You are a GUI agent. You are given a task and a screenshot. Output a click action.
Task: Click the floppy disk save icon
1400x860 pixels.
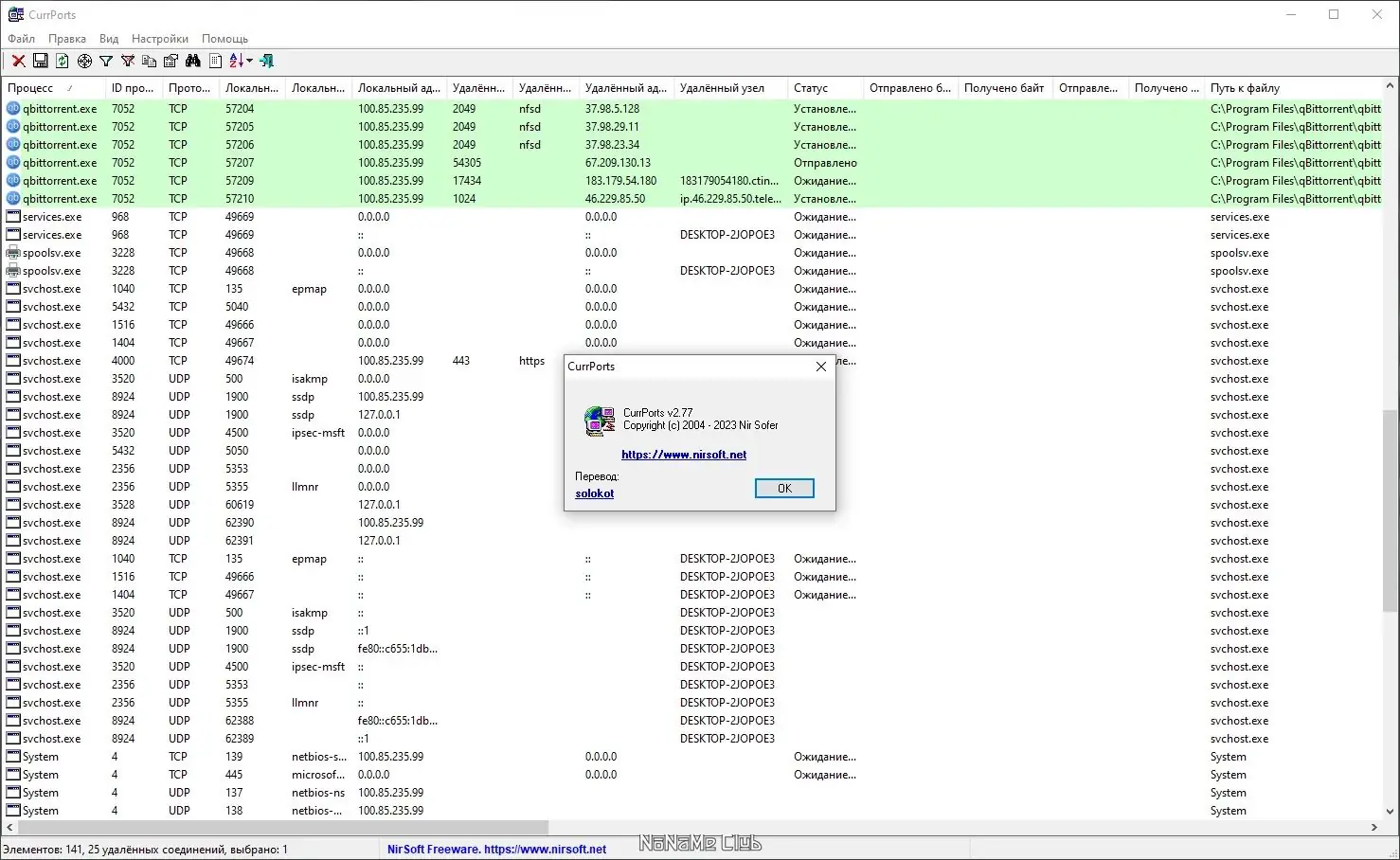(x=40, y=62)
